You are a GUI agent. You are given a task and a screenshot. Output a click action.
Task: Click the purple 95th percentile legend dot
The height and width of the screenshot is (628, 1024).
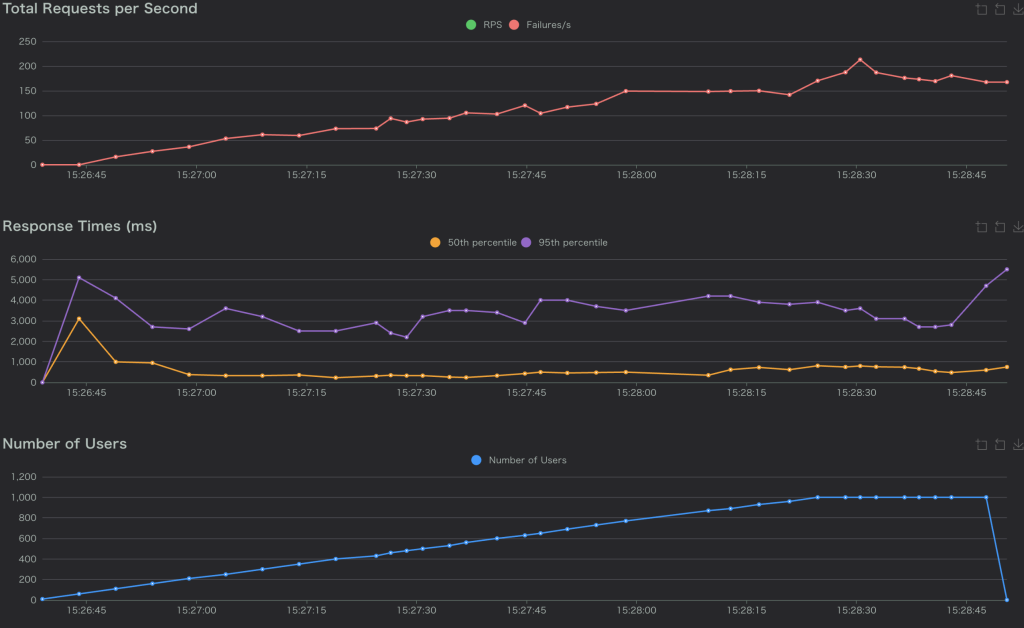tap(526, 242)
